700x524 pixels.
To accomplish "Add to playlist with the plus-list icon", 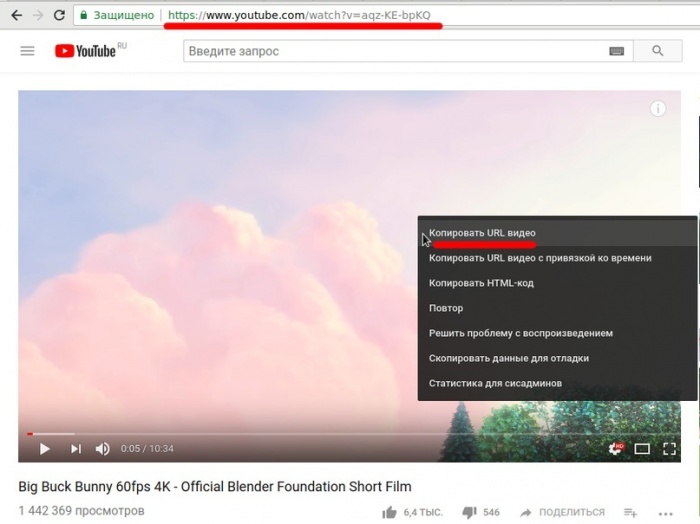I will tap(630, 513).
